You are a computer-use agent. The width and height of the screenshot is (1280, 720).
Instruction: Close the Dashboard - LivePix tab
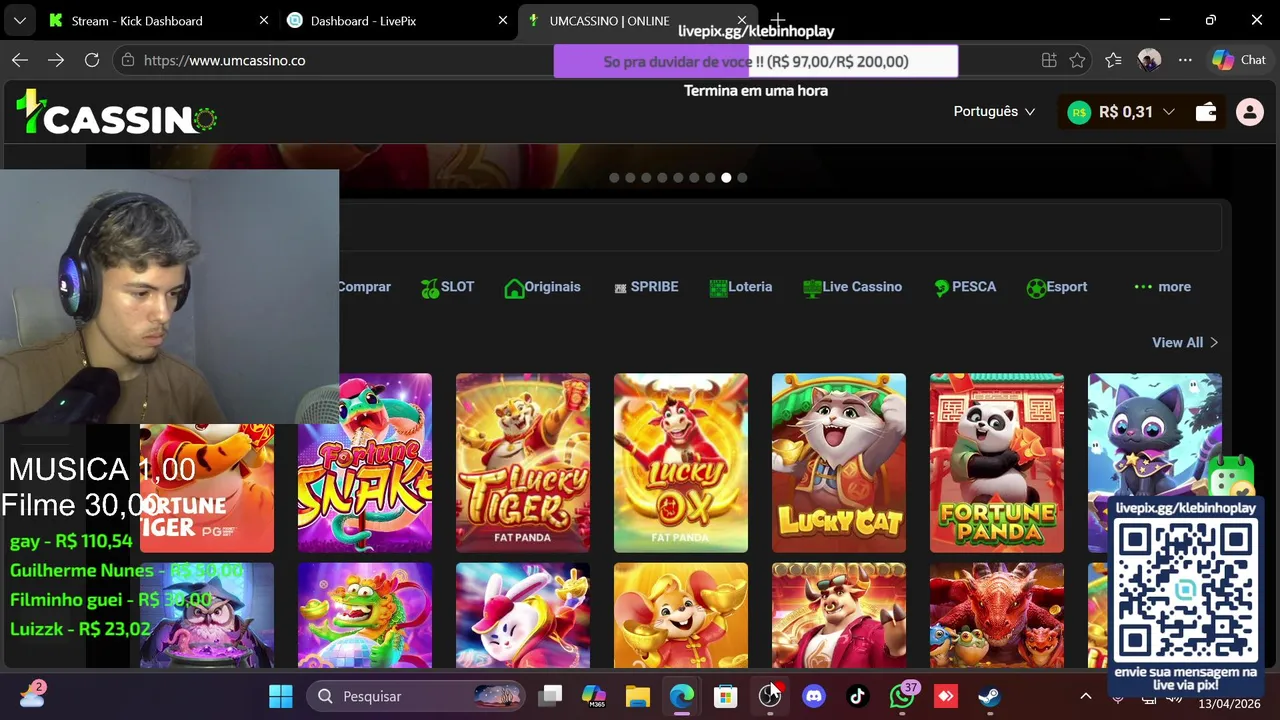pos(502,20)
